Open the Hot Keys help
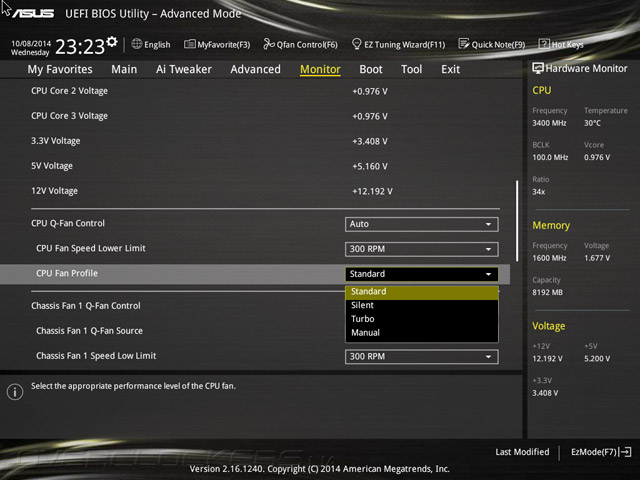640x480 pixels. click(x=561, y=44)
